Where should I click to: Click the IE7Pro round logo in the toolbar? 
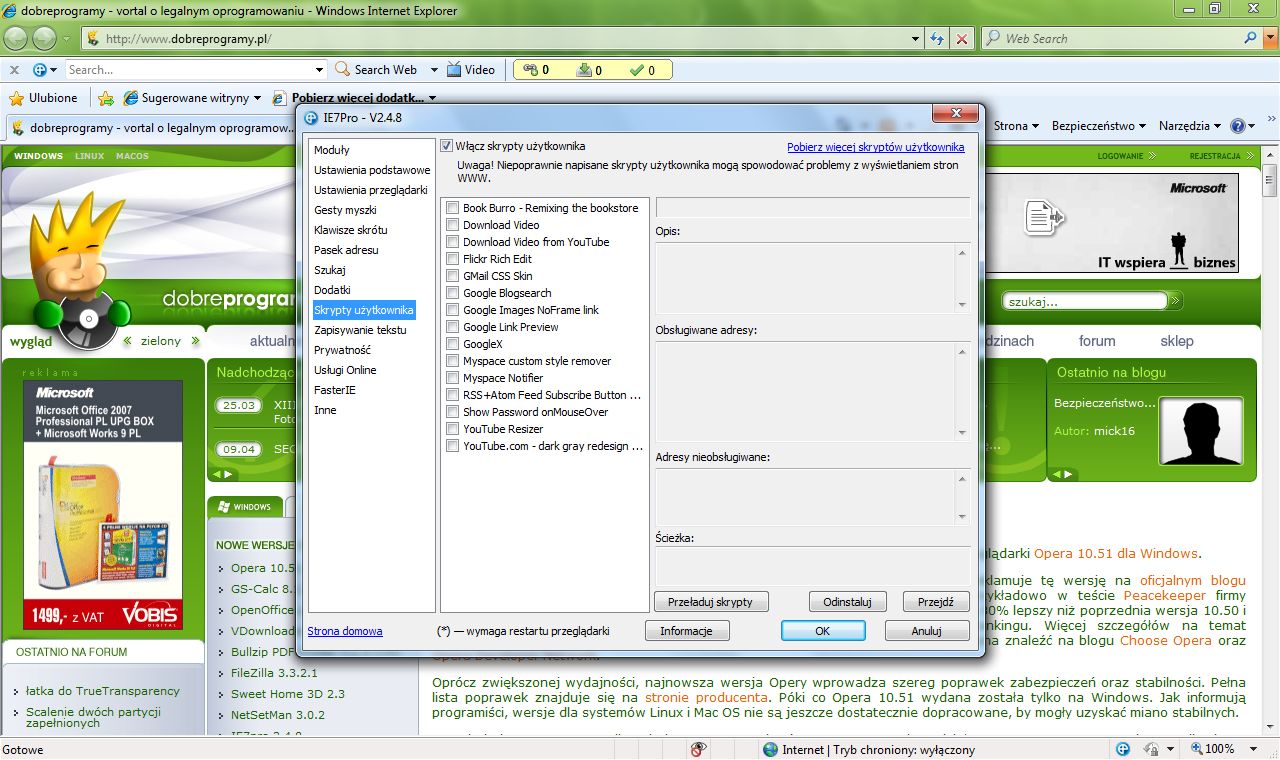39,70
